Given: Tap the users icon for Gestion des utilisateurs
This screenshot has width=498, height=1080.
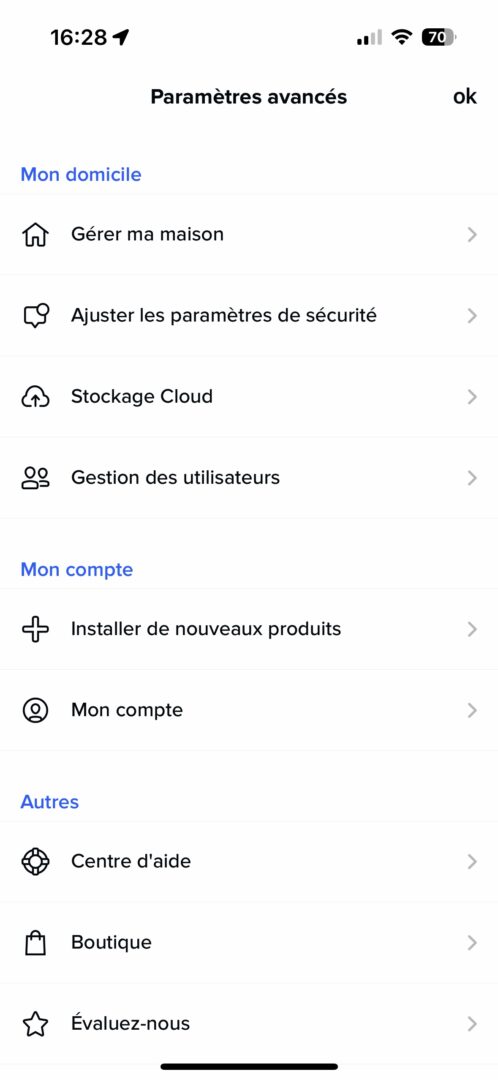Looking at the screenshot, I should tap(35, 478).
